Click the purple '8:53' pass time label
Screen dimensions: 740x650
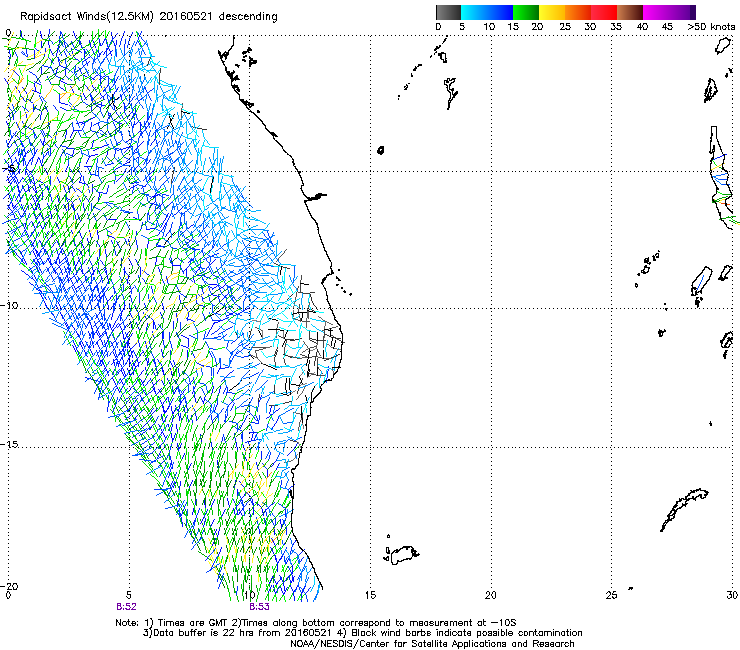click(259, 607)
